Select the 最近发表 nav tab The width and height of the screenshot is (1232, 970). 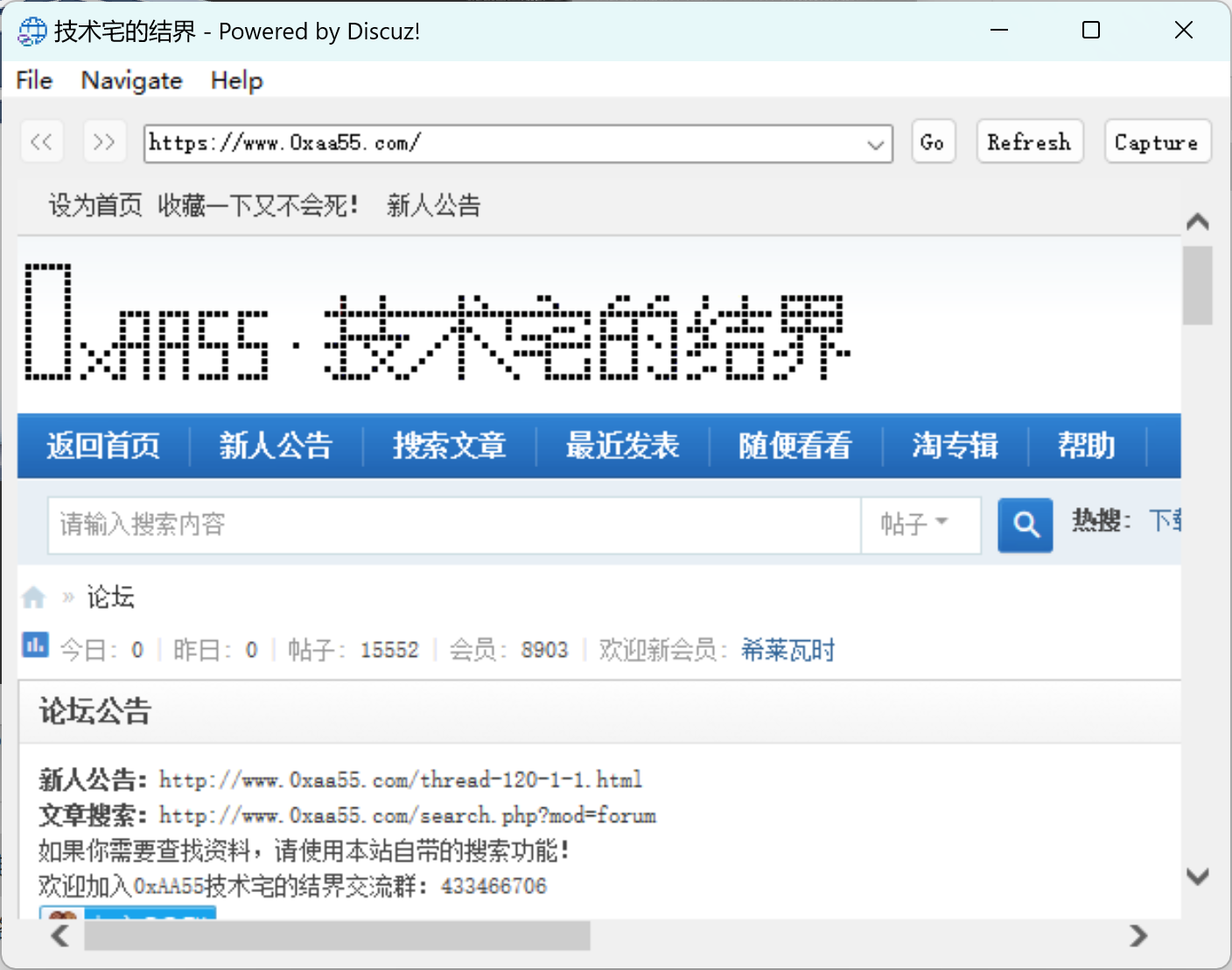pyautogui.click(x=622, y=446)
